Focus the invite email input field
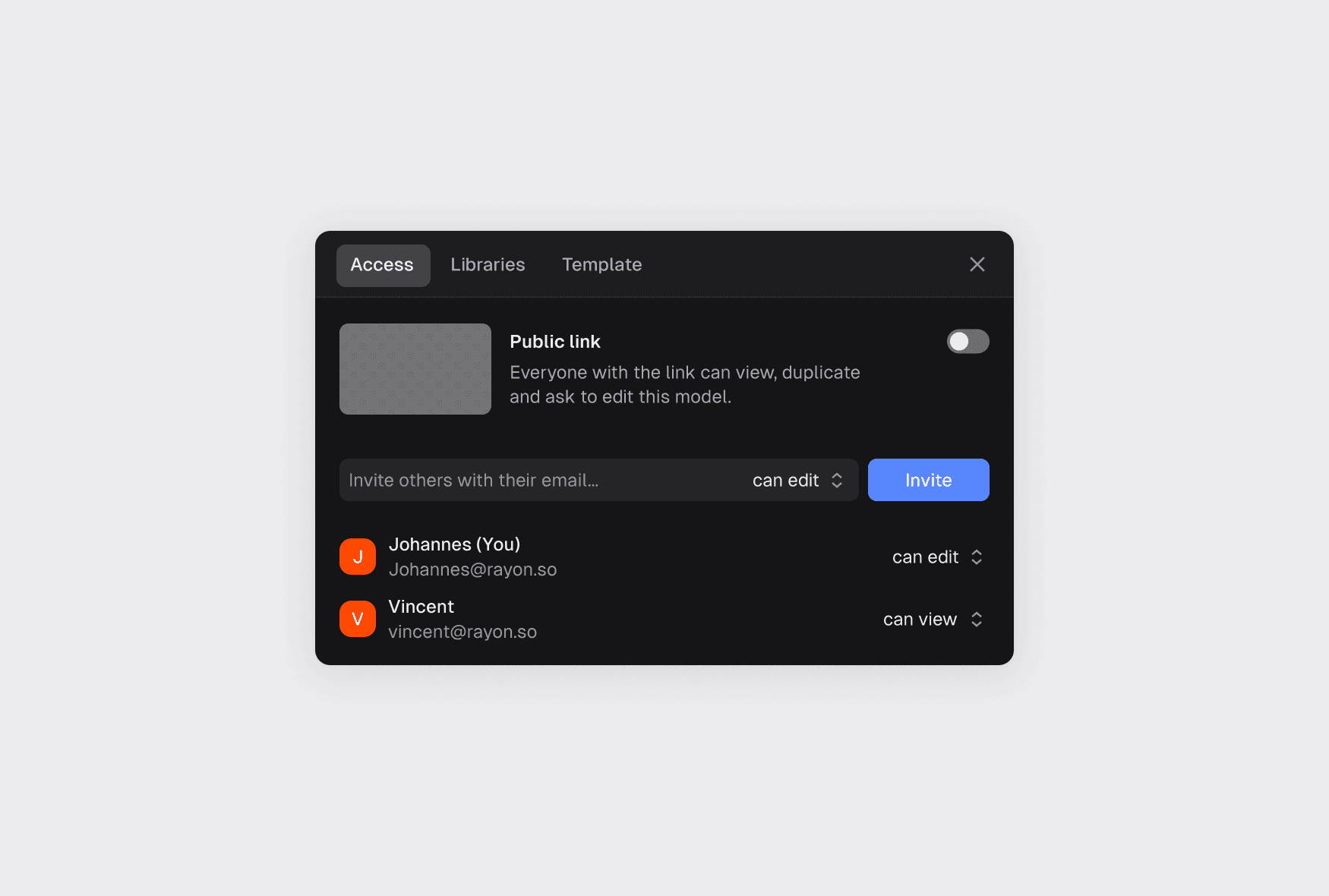This screenshot has width=1329, height=896. [x=539, y=480]
